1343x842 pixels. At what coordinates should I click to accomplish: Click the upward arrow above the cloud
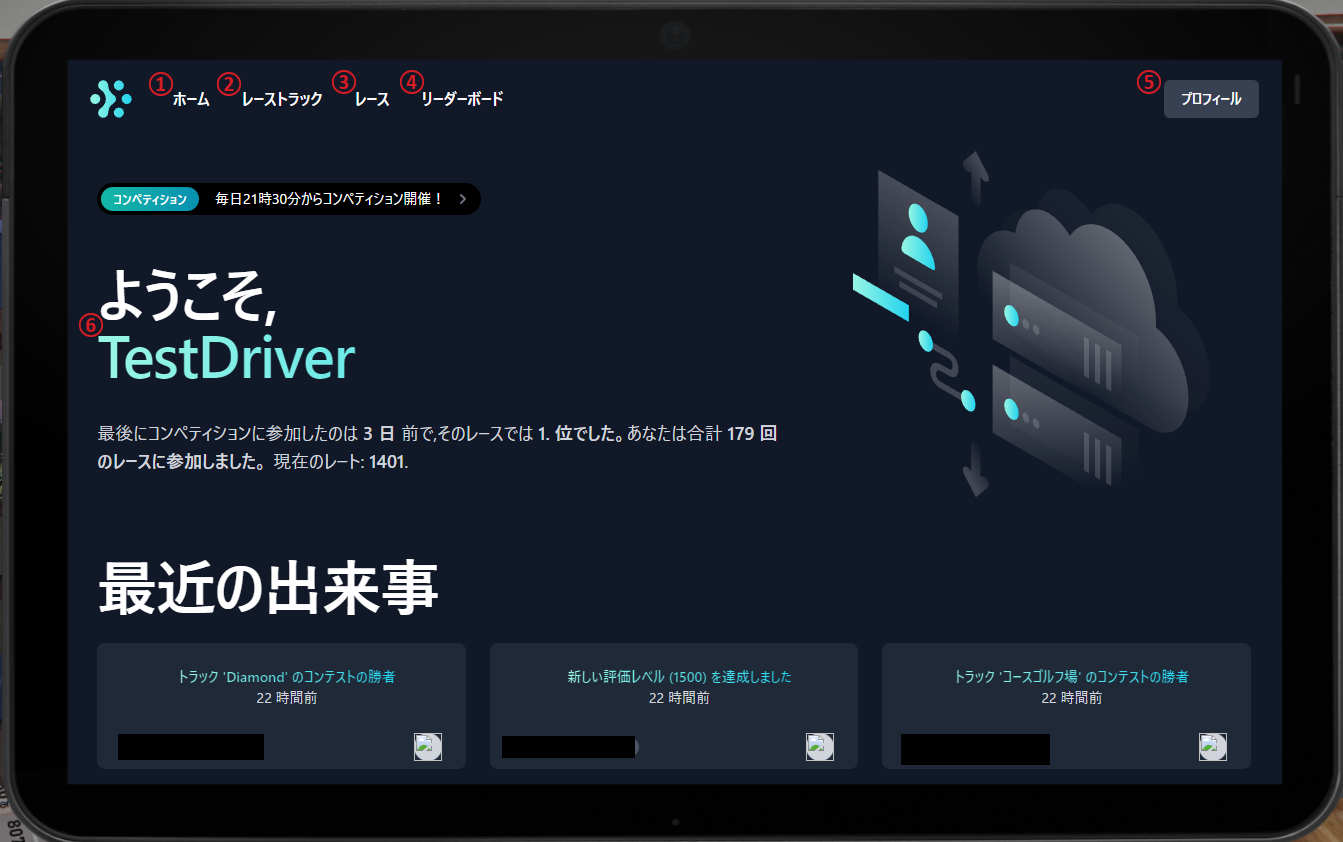pyautogui.click(x=976, y=177)
